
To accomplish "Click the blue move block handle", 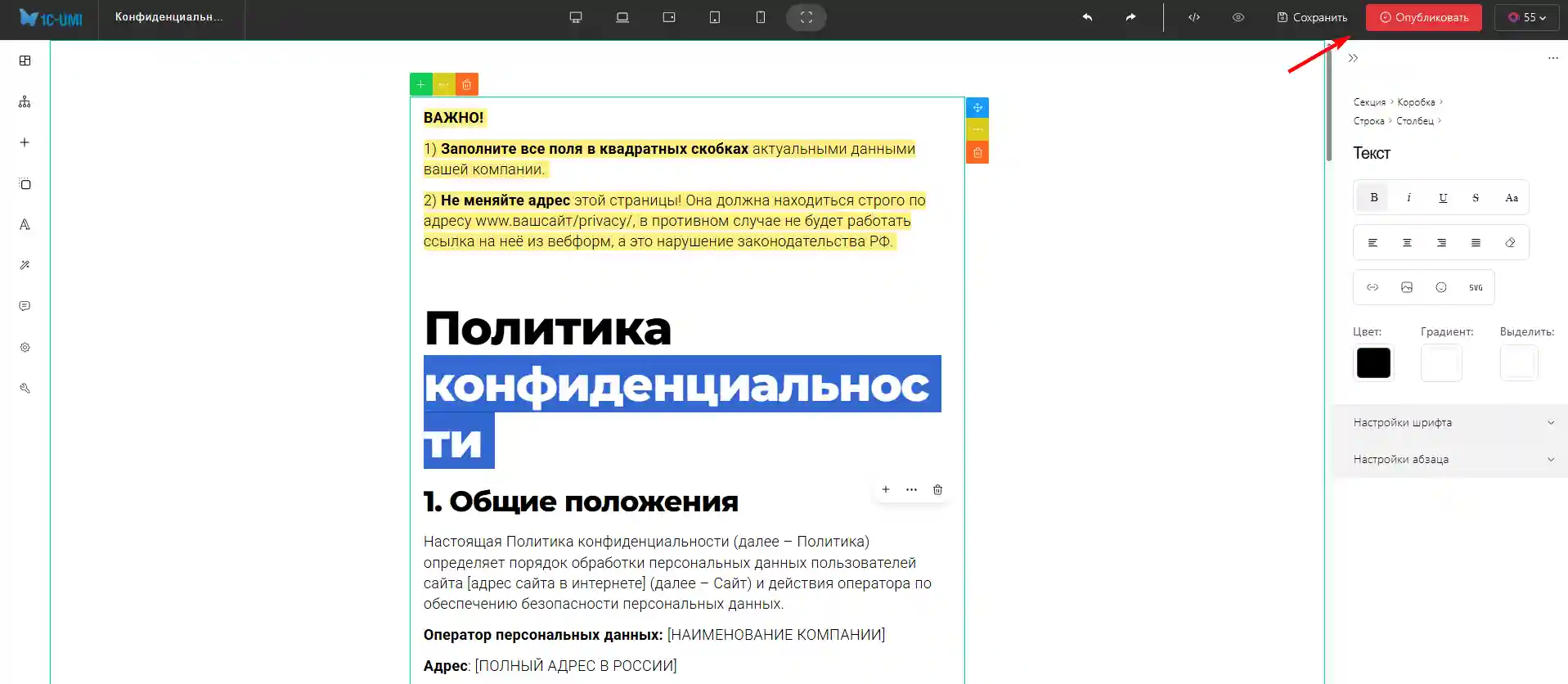I will [977, 108].
